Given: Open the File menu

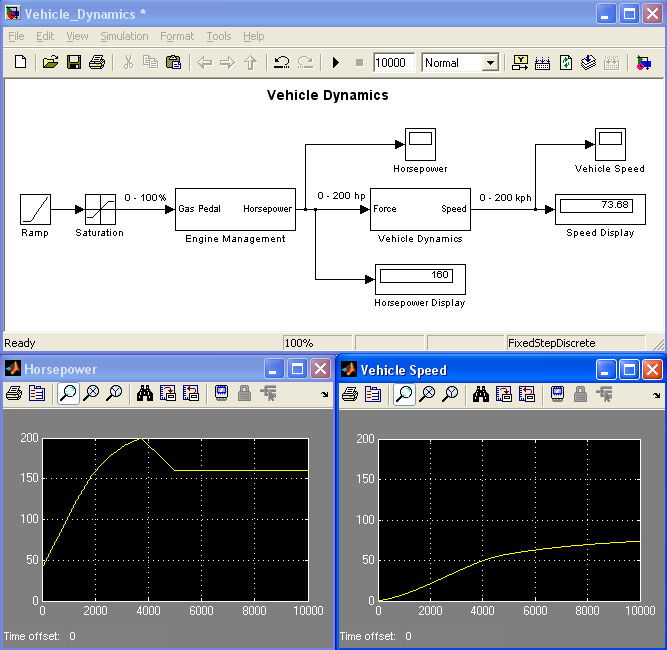Looking at the screenshot, I should click(x=16, y=37).
